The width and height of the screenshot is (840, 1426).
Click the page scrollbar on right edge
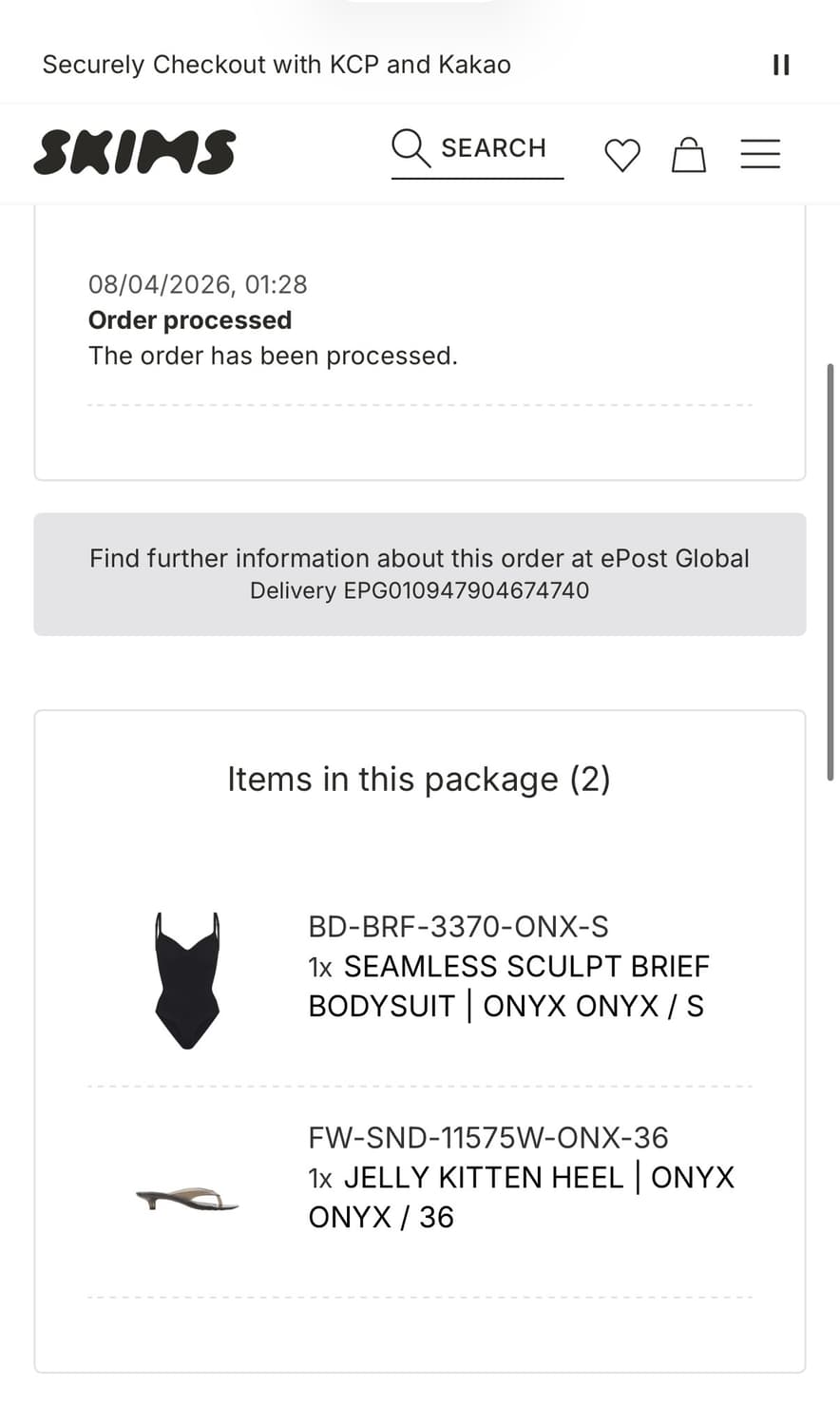(831, 570)
